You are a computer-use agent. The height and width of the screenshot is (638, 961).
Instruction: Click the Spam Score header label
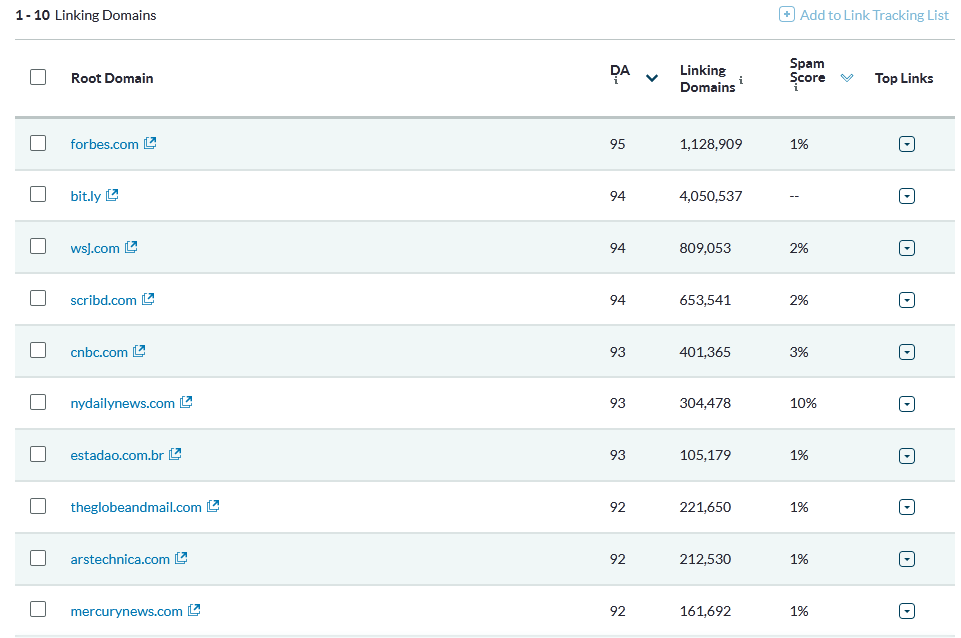pyautogui.click(x=807, y=70)
